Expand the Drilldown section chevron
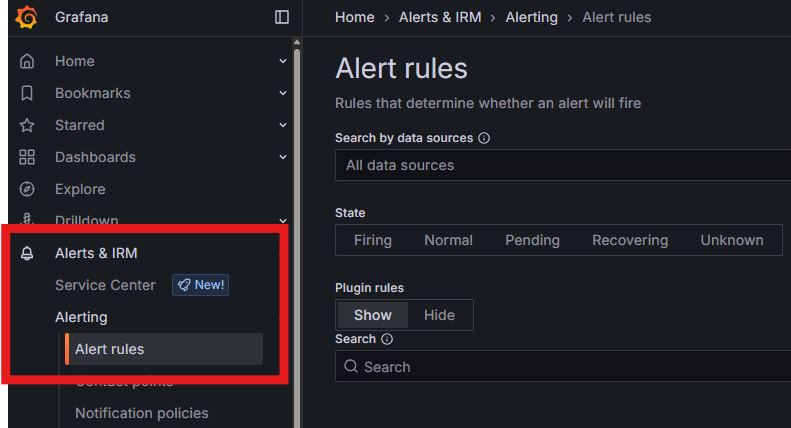Screen dimensions: 791x428 coord(283,221)
